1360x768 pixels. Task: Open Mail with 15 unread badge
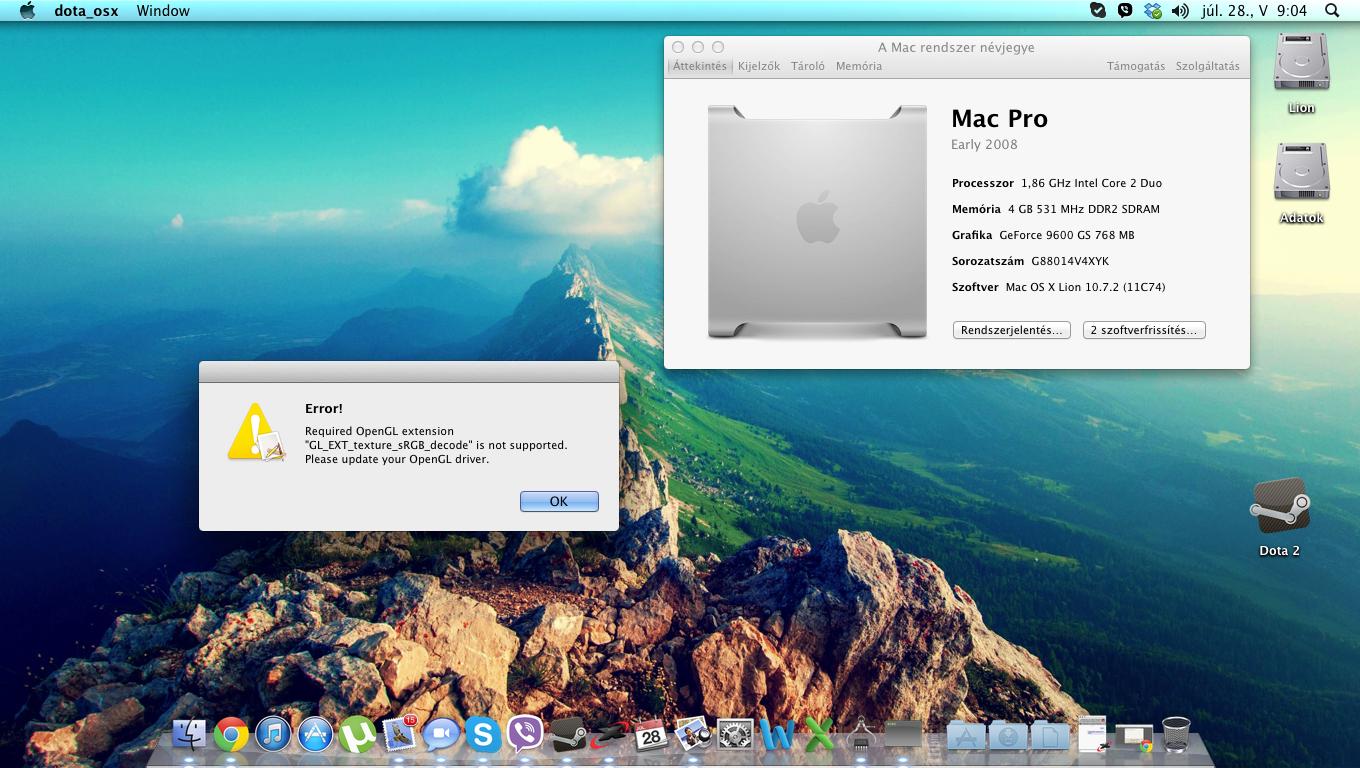click(399, 735)
